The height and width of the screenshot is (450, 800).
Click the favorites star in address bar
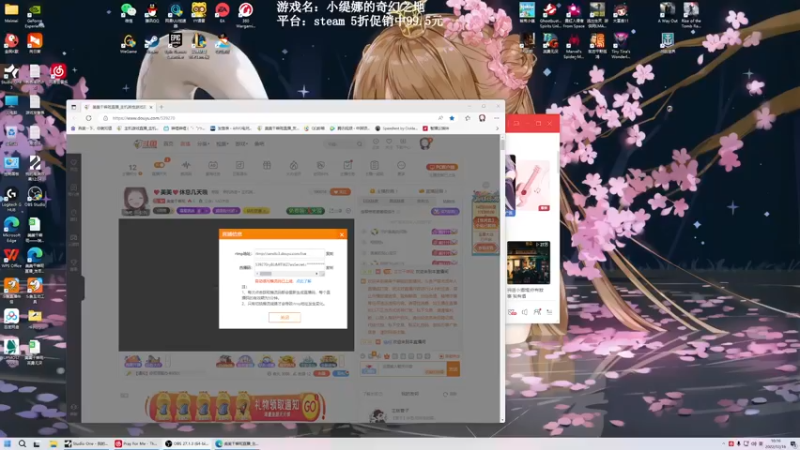[452, 118]
